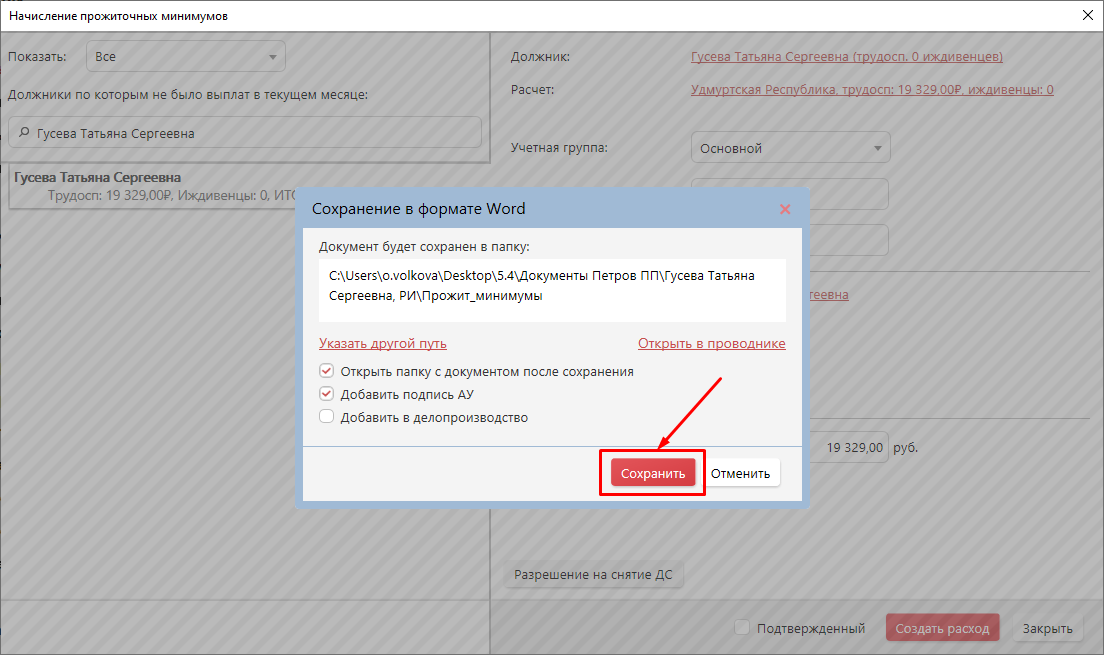
Task: Open the Должник link Гусева Татьяна Сергеевна
Action: click(846, 57)
